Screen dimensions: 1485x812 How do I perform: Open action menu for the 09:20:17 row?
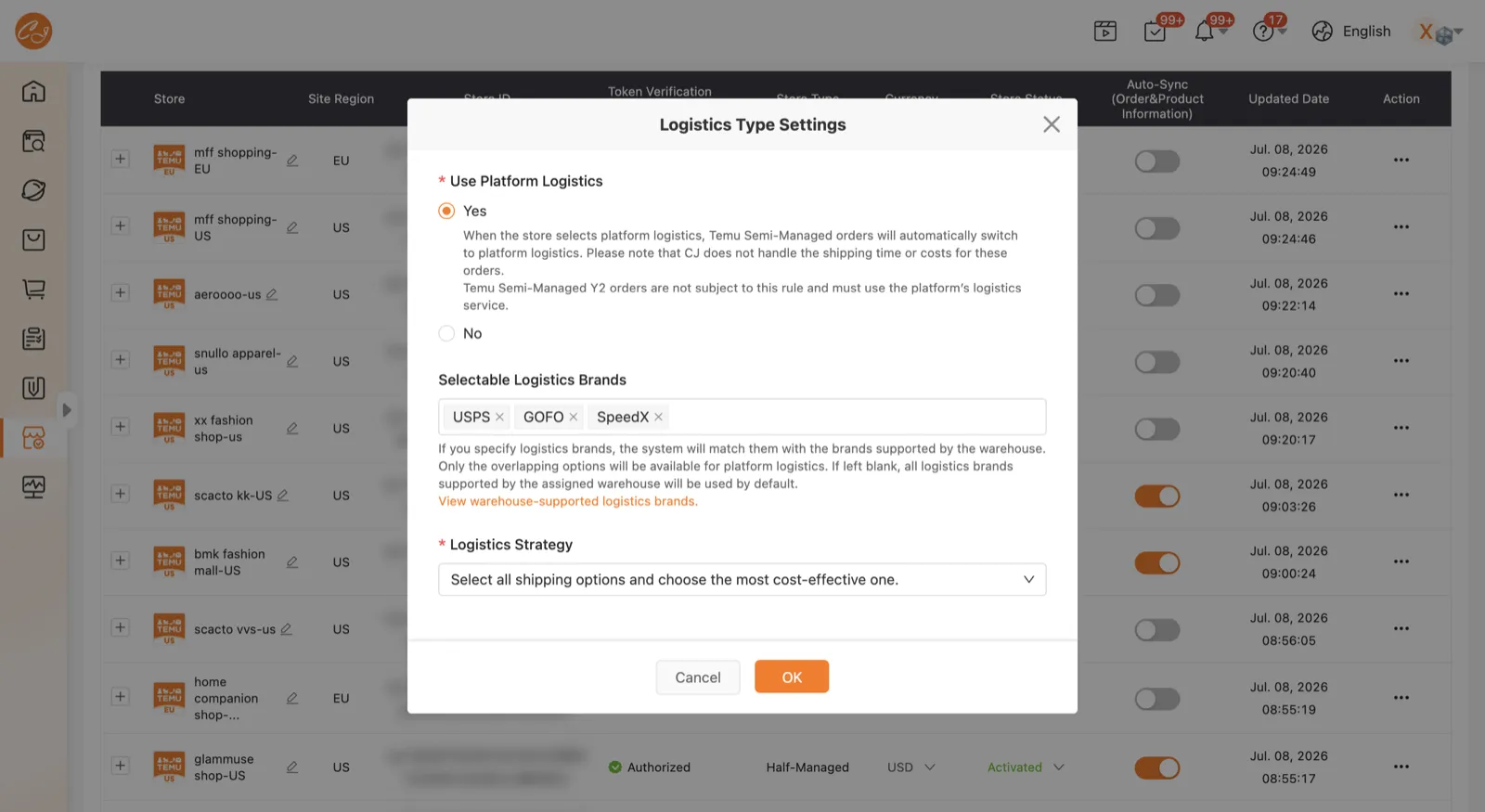pyautogui.click(x=1401, y=428)
